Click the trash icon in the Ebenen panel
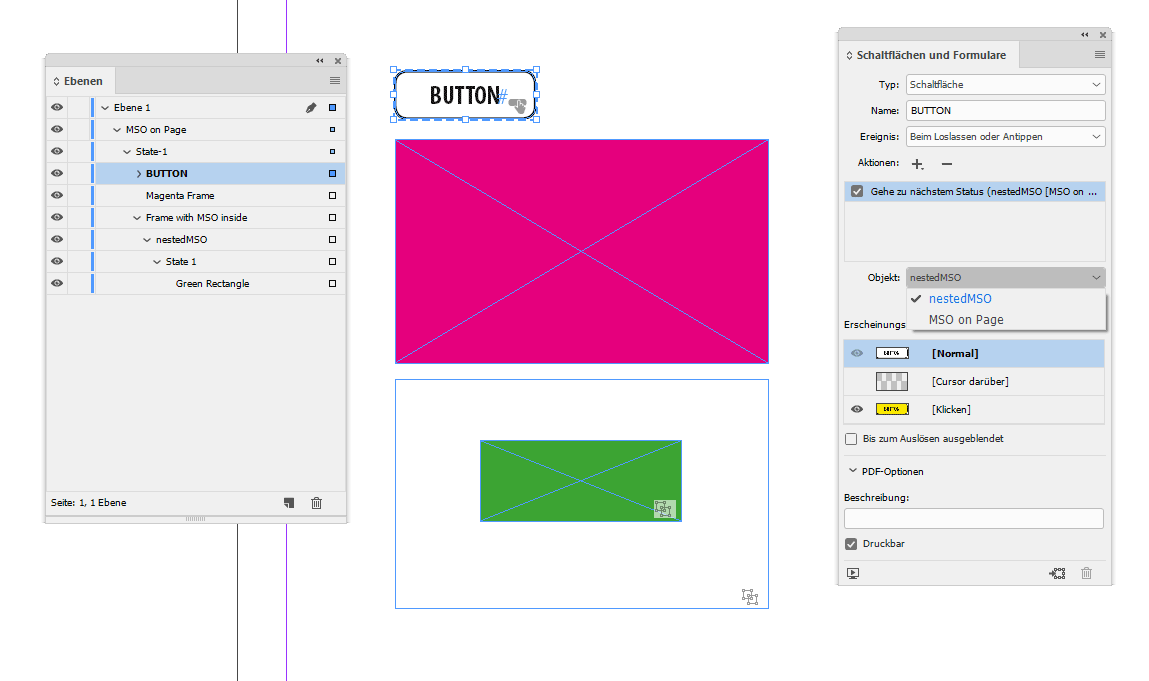The width and height of the screenshot is (1149, 681). 316,504
